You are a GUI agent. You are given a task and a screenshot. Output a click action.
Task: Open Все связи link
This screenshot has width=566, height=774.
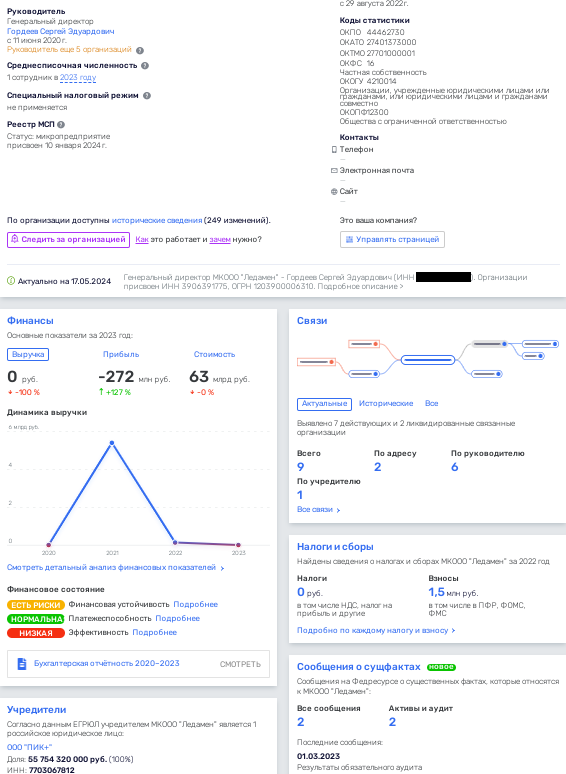319,509
